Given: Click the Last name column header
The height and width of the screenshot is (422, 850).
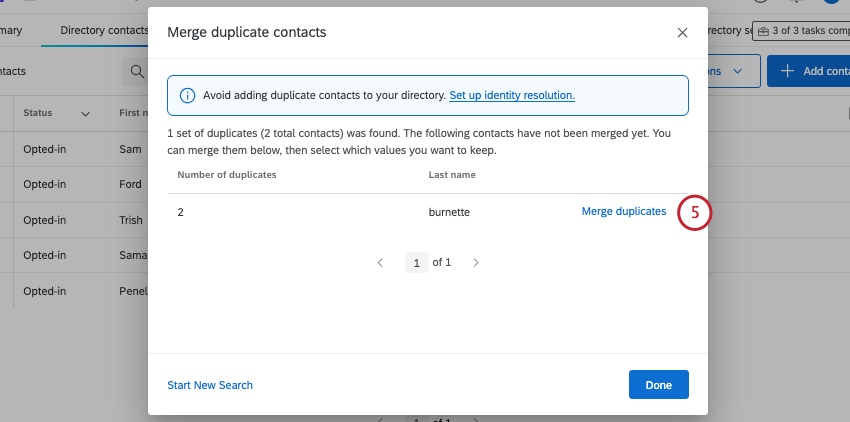Looking at the screenshot, I should (452, 175).
